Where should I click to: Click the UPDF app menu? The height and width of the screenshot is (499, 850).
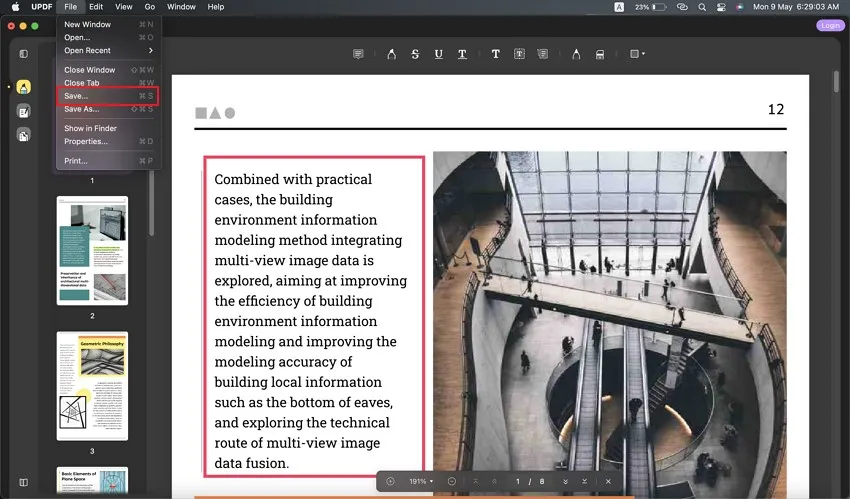coord(42,7)
